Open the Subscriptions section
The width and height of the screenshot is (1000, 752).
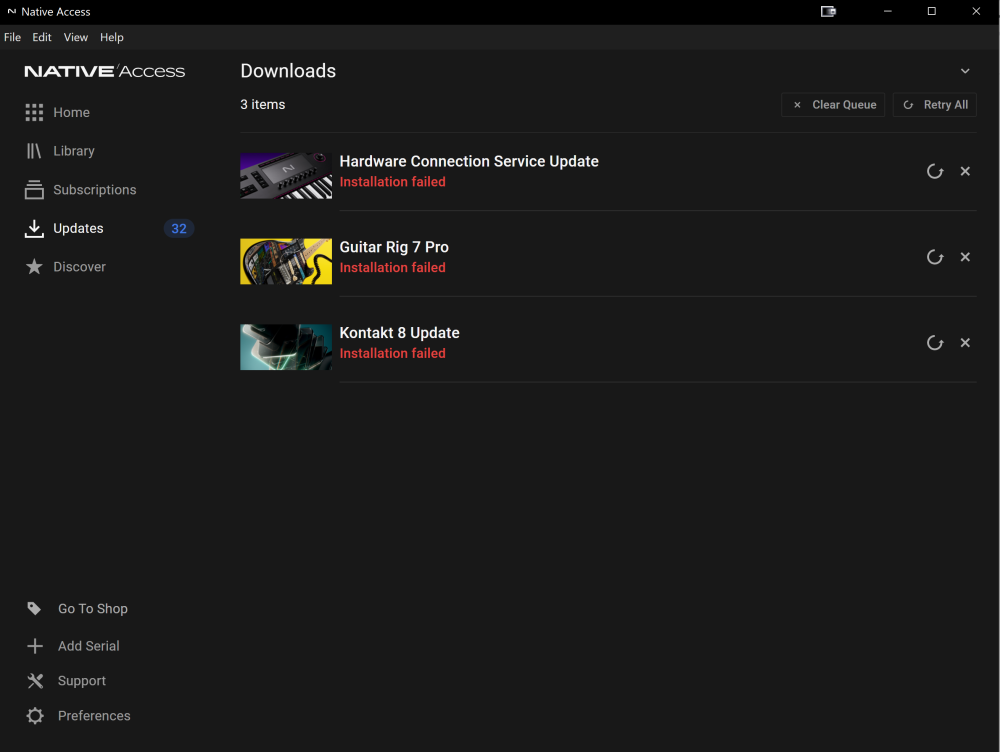click(x=95, y=189)
